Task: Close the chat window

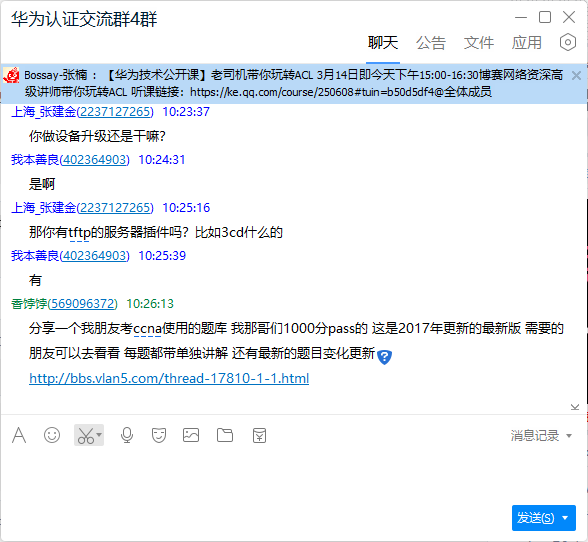Action: click(x=569, y=17)
